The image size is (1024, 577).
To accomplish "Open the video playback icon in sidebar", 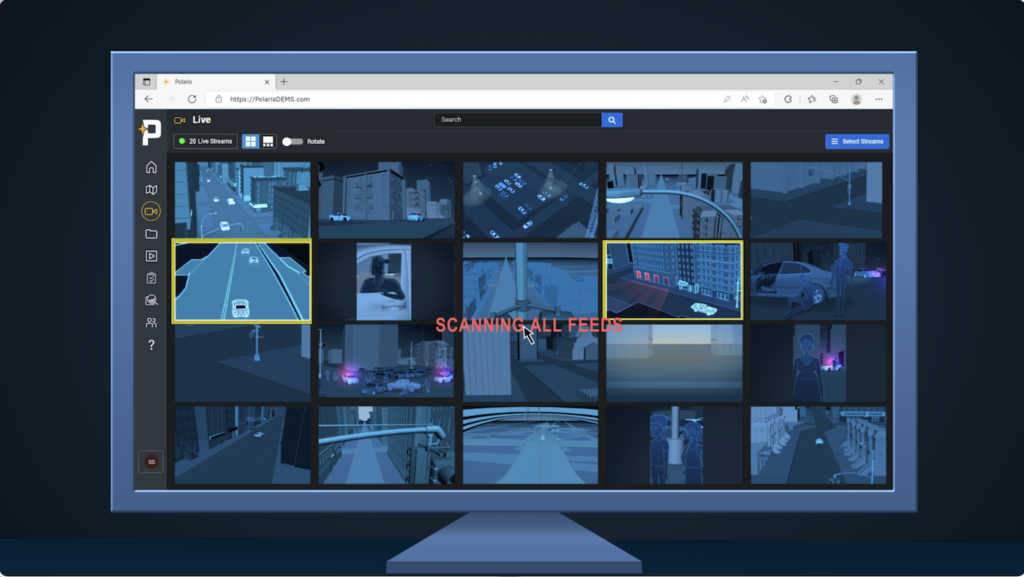I will point(151,256).
